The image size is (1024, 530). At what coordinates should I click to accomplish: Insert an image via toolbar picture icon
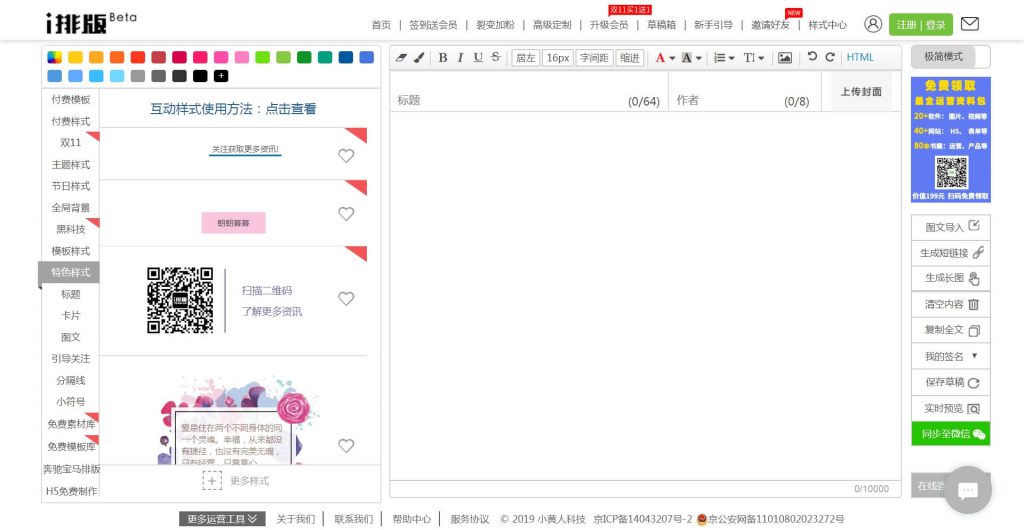point(785,58)
